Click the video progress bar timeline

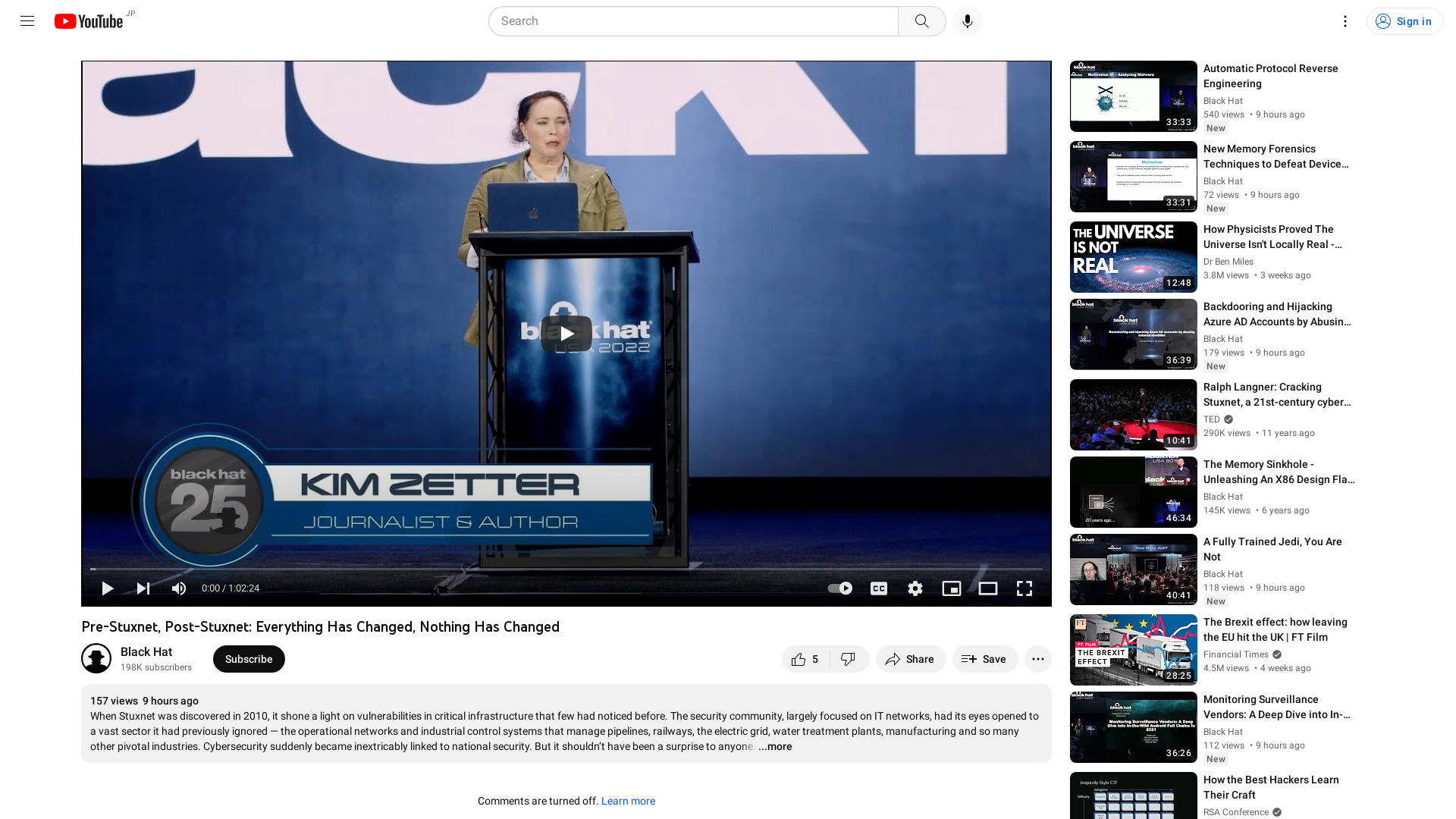tap(566, 569)
